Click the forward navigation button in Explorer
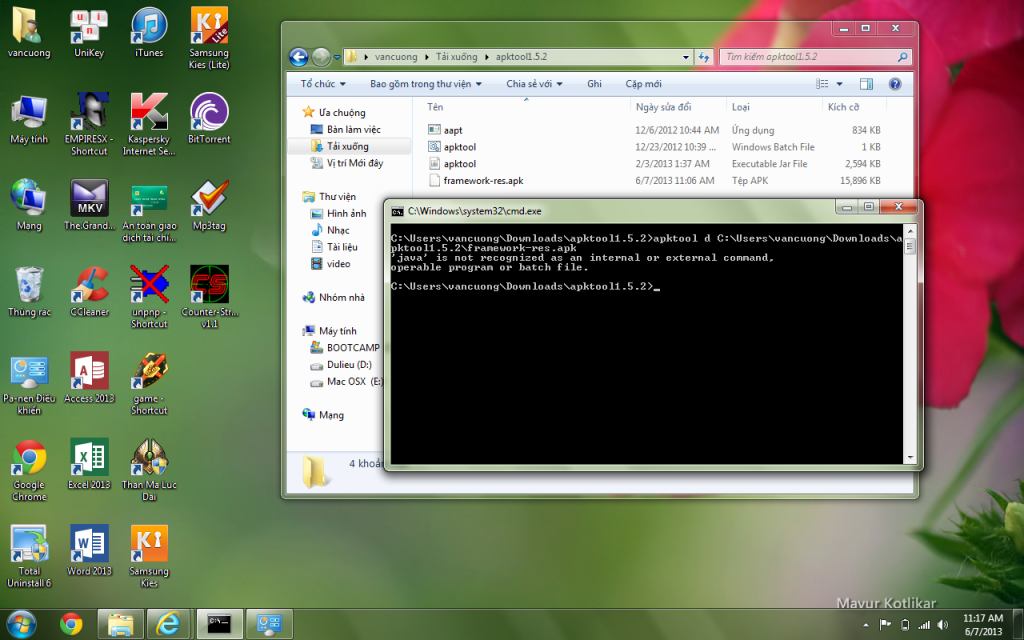Image resolution: width=1024 pixels, height=640 pixels. (321, 57)
